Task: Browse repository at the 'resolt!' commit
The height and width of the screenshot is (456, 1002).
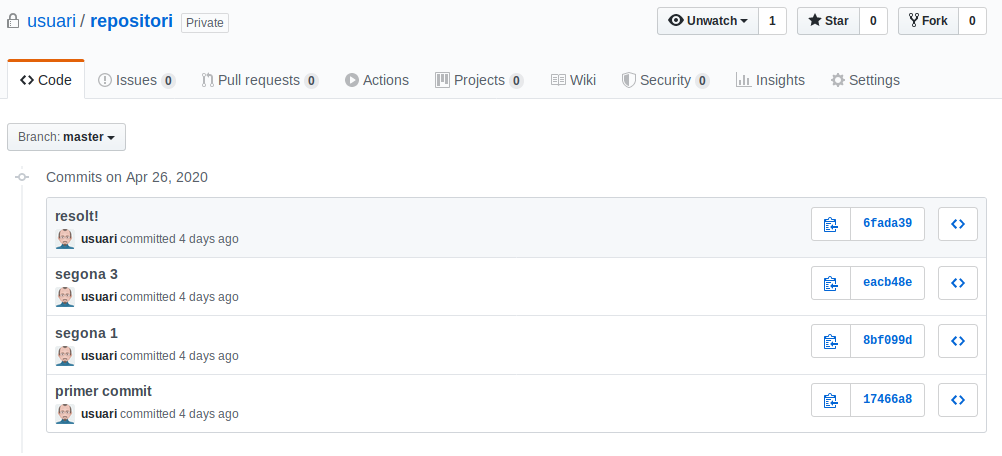Action: pos(957,224)
